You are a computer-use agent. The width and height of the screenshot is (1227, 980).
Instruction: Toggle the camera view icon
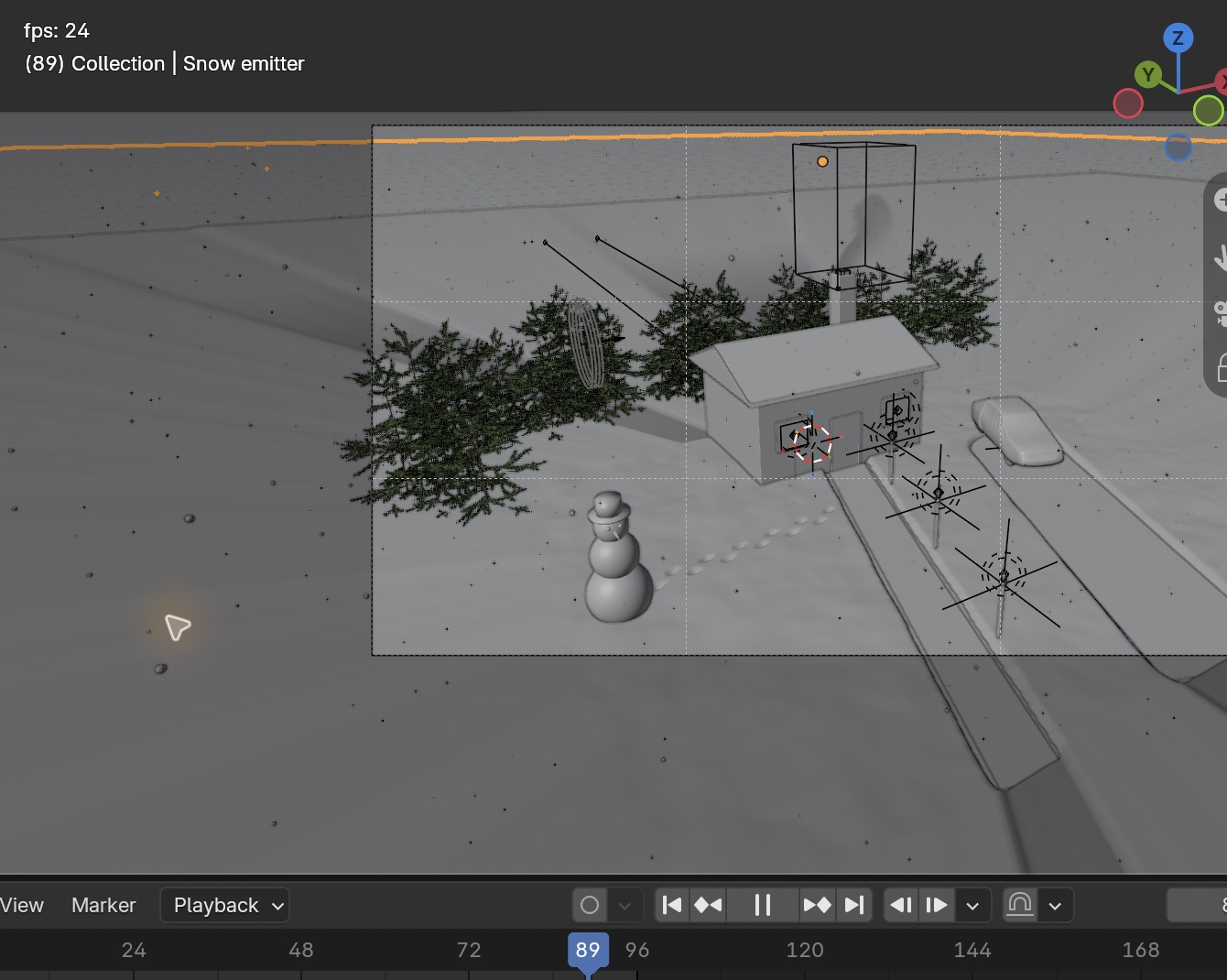pyautogui.click(x=1219, y=313)
